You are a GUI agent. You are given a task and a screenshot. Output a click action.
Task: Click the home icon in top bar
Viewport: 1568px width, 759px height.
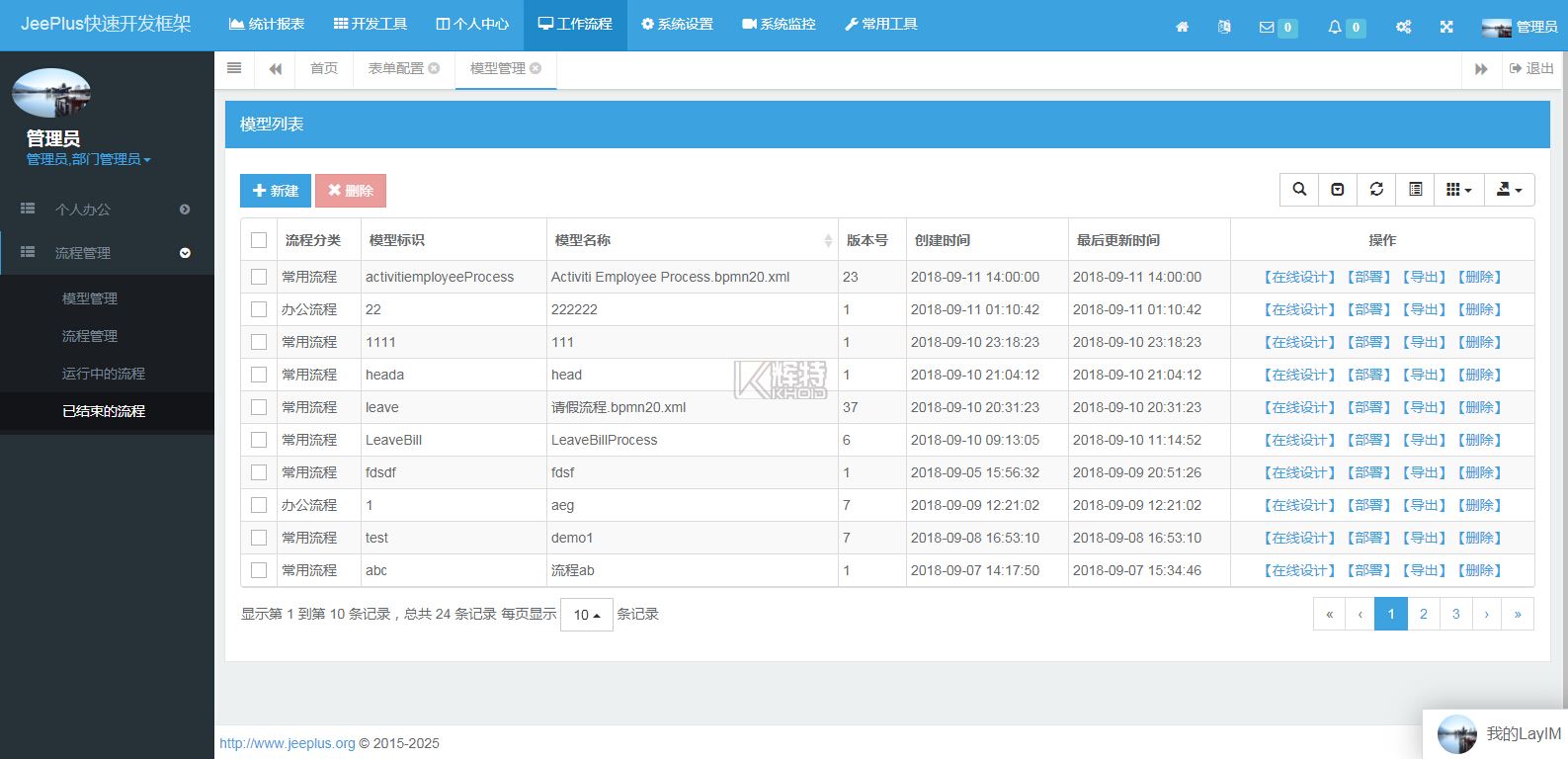(x=1182, y=27)
